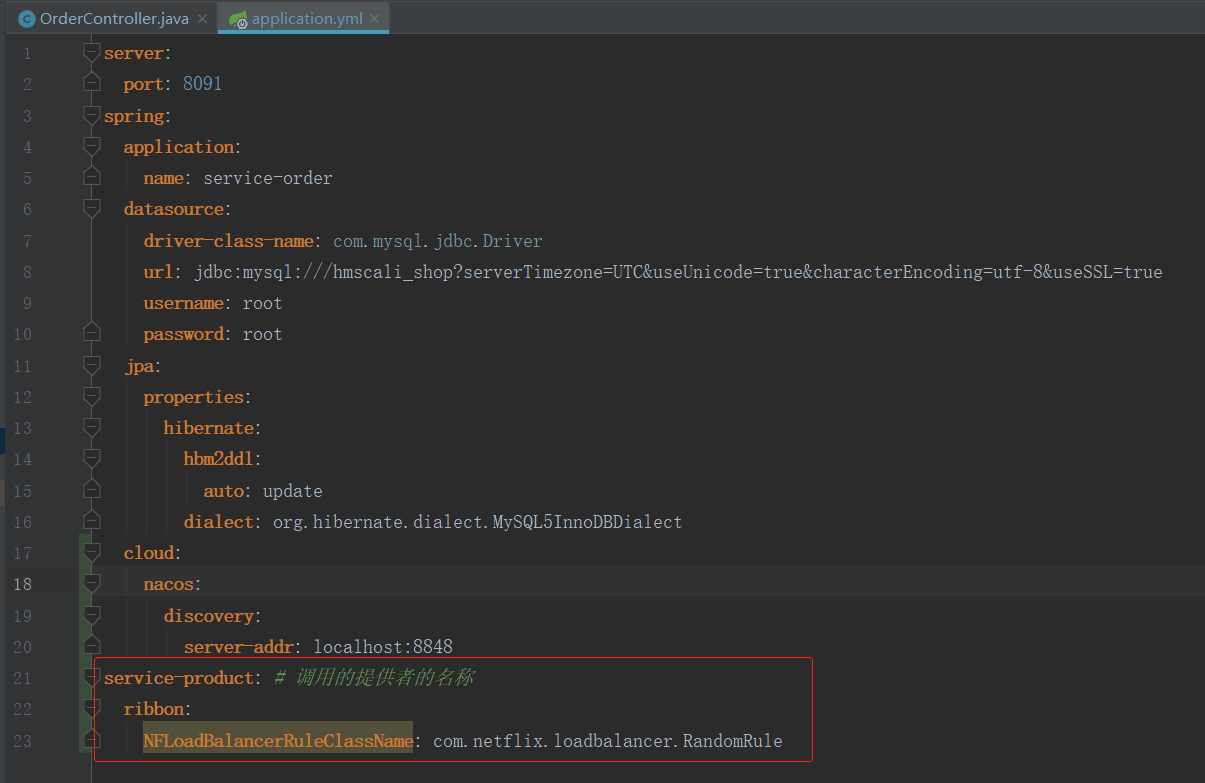Click the root value on password line
Image resolution: width=1205 pixels, height=783 pixels.
tap(262, 334)
